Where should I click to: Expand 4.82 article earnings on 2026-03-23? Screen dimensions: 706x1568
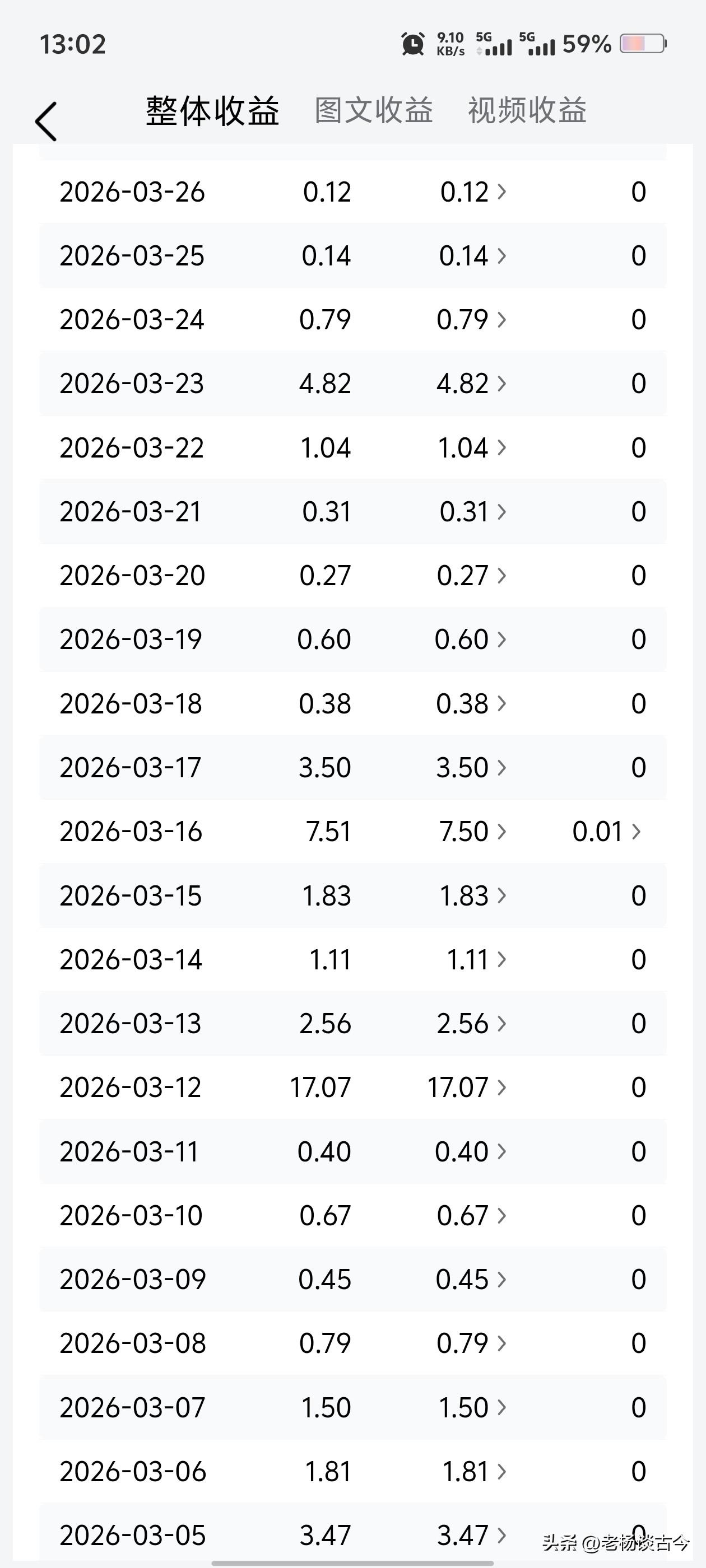(471, 384)
